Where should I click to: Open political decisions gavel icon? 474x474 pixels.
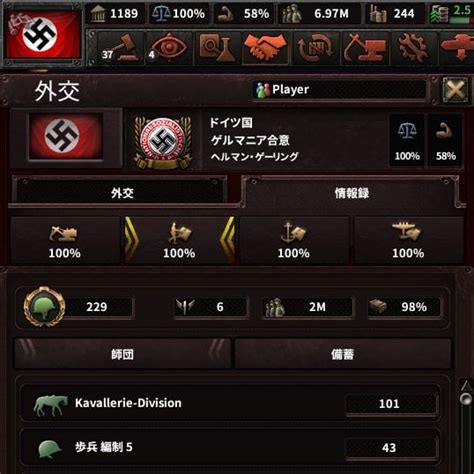tap(120, 48)
